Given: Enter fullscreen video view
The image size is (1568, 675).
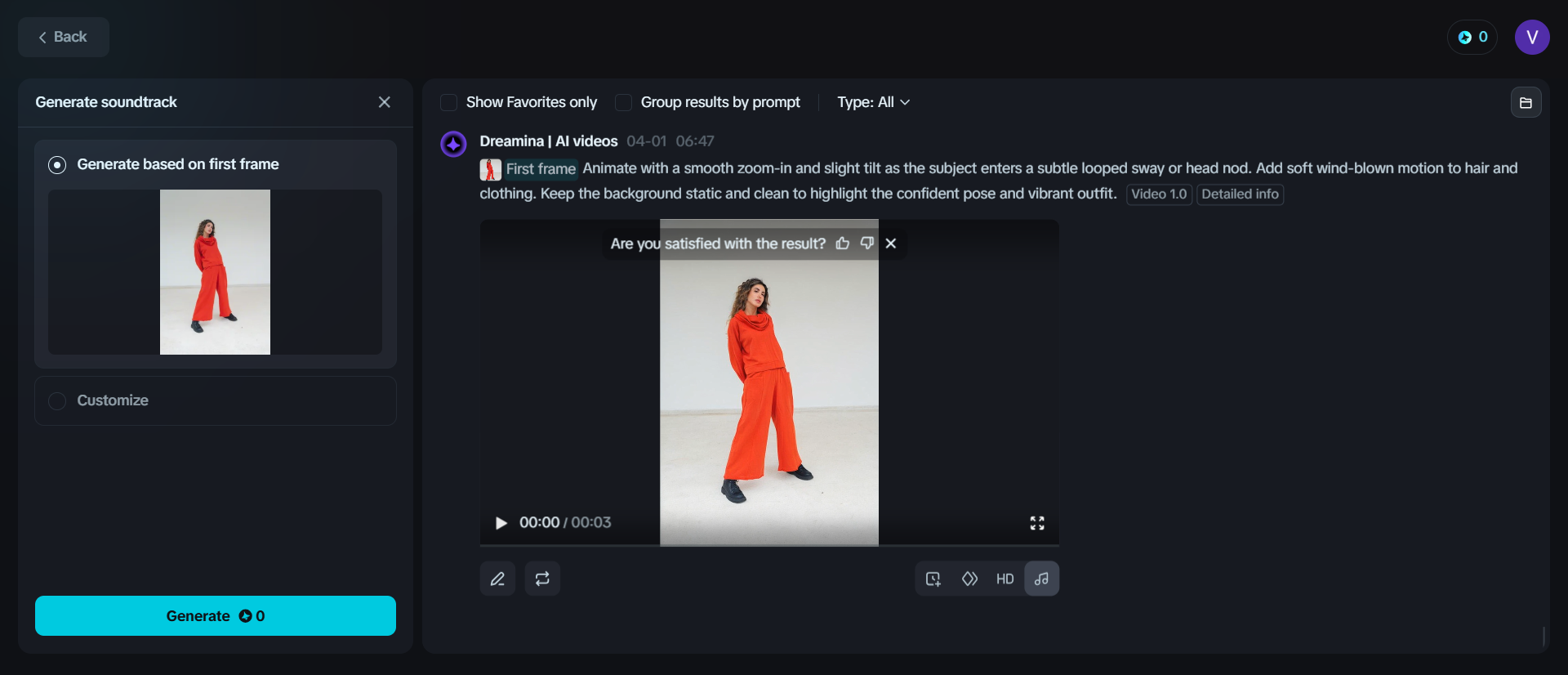Looking at the screenshot, I should pyautogui.click(x=1037, y=523).
